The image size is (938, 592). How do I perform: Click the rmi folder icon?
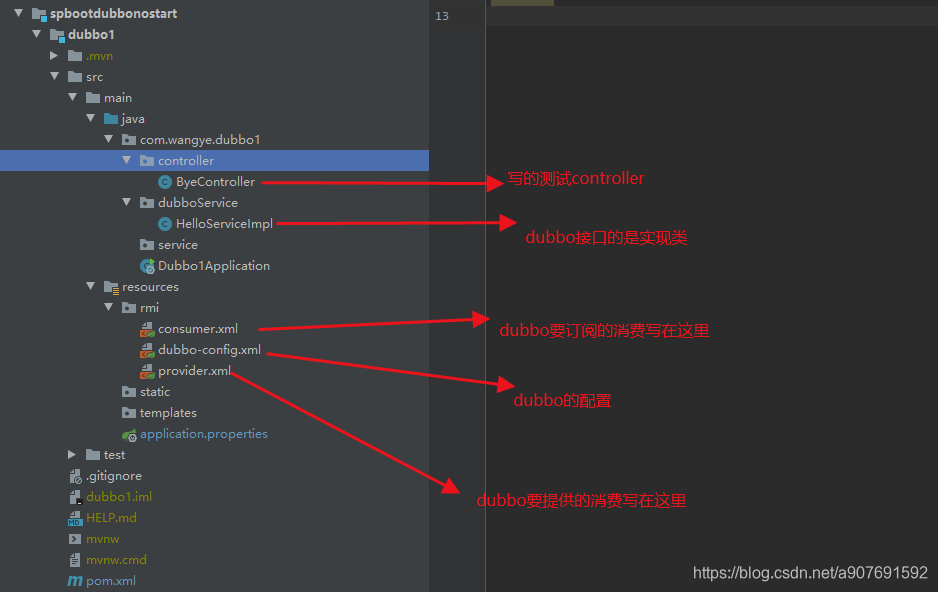coord(129,307)
